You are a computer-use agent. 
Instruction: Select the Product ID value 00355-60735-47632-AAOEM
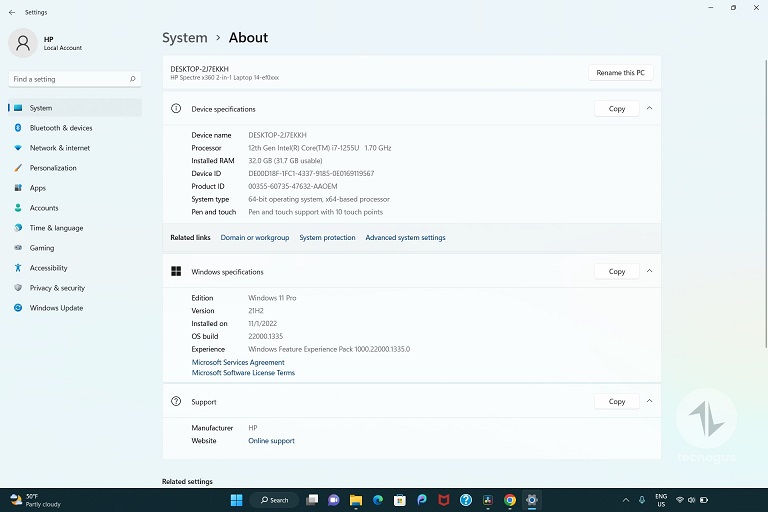(x=293, y=186)
